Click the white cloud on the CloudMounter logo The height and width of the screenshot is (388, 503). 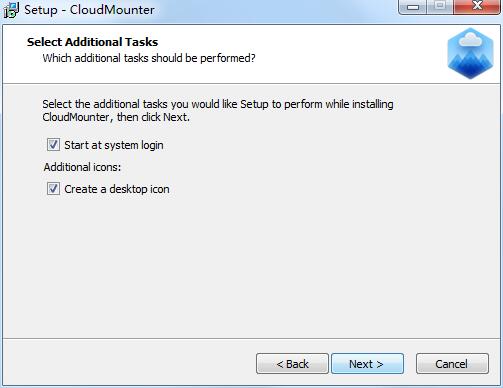click(470, 41)
